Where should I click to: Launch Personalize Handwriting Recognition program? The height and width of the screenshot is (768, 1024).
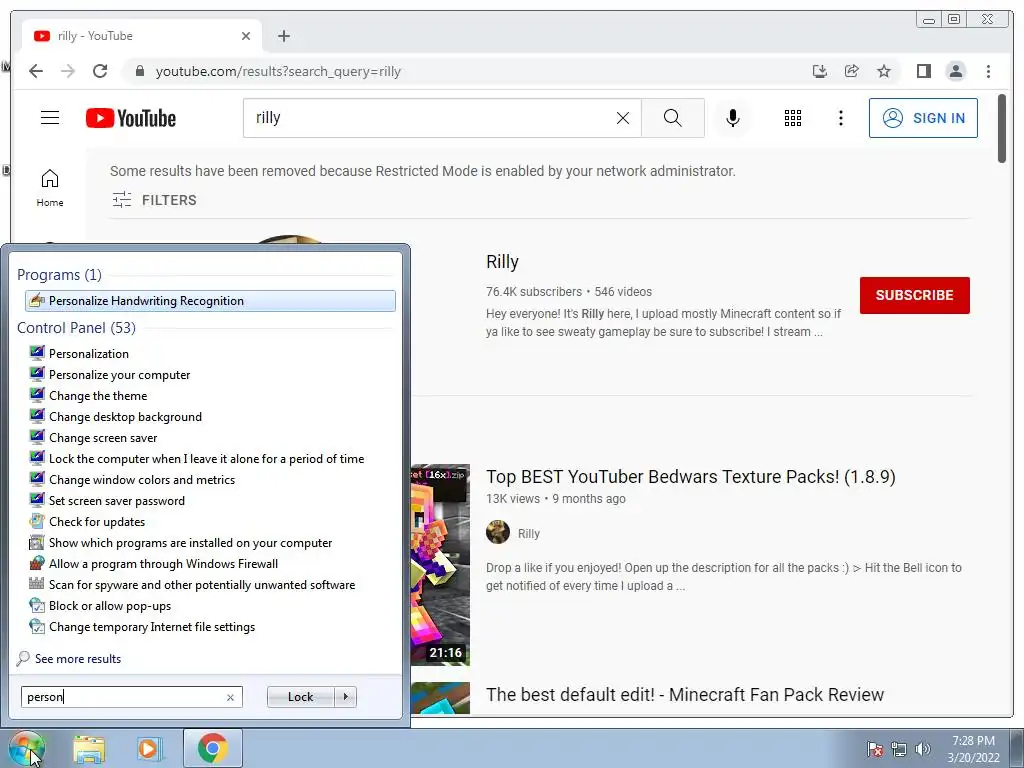pyautogui.click(x=210, y=300)
